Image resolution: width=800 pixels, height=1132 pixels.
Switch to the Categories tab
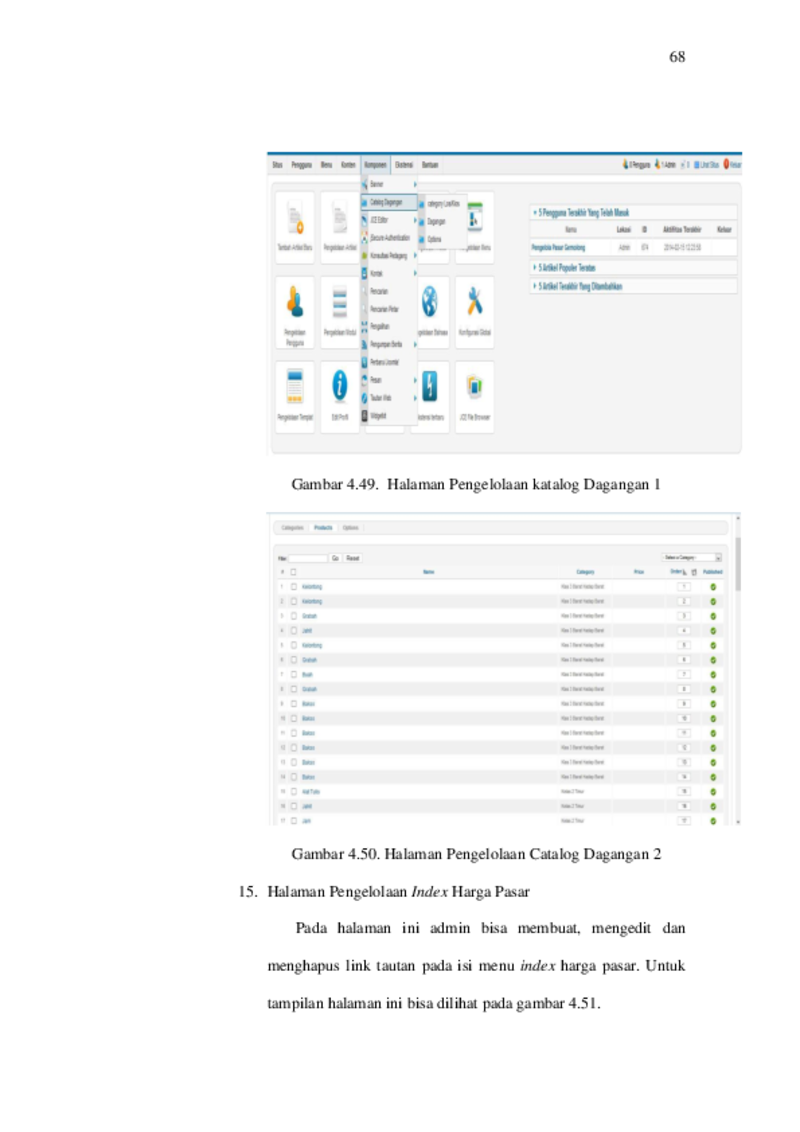292,528
